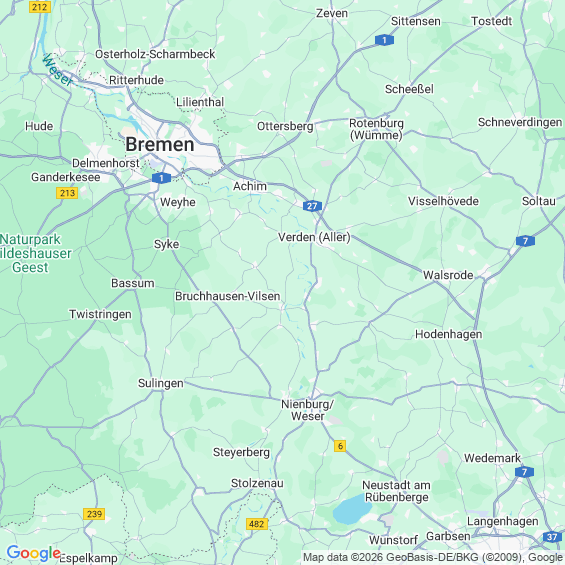Click the Rotenburg (Wümme) label

pos(376,129)
